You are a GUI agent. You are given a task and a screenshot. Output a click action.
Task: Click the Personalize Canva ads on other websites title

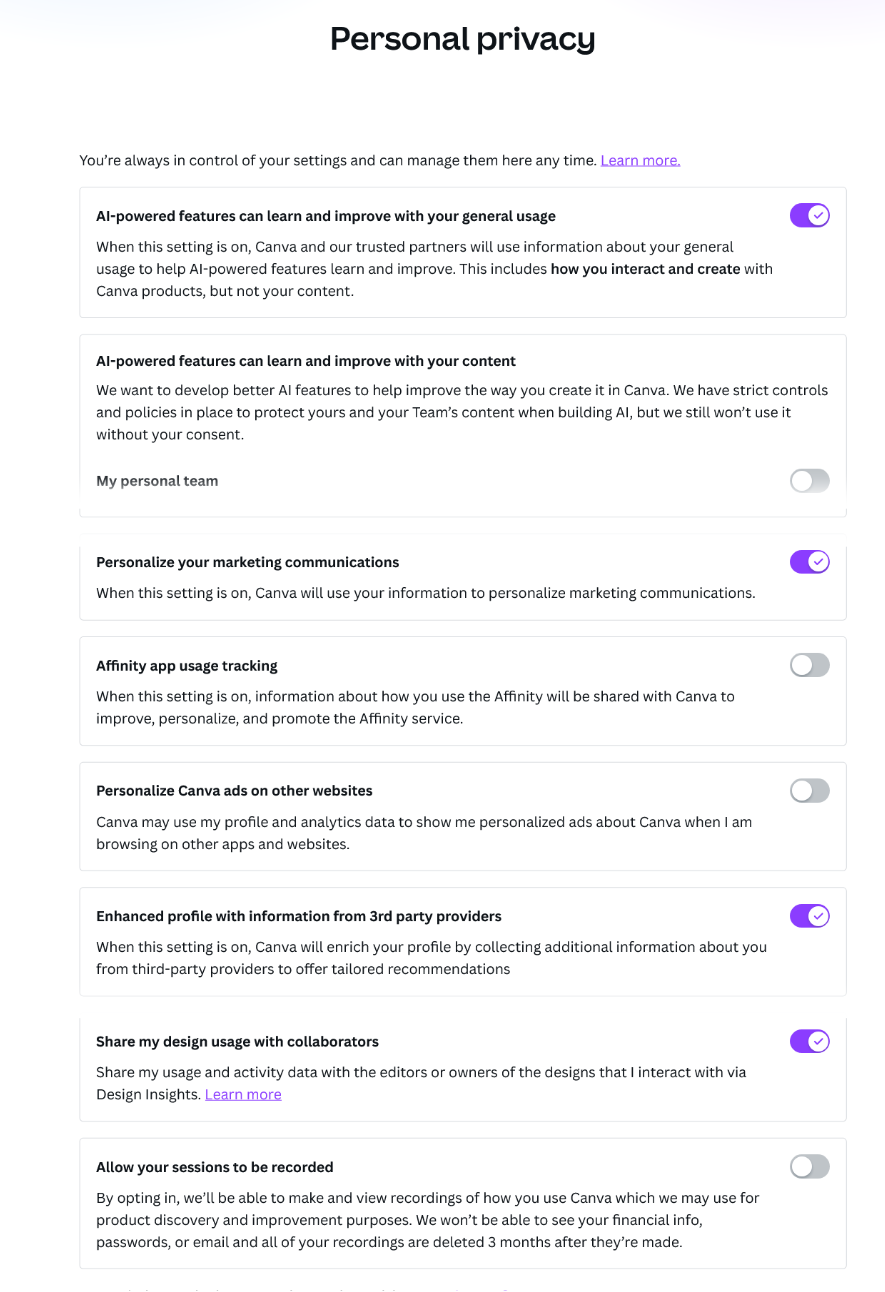[x=234, y=791]
